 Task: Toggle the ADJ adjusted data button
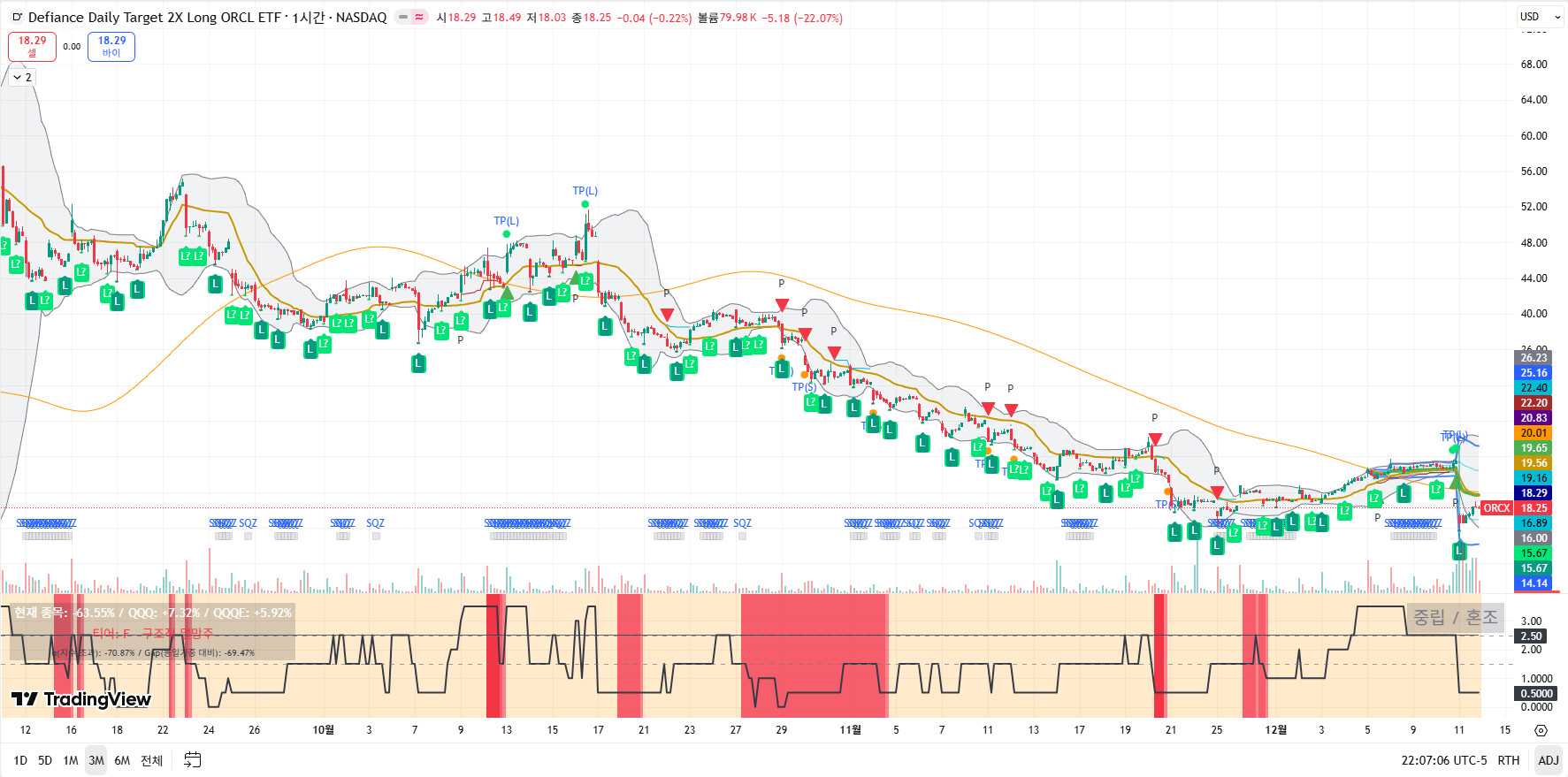[1549, 760]
